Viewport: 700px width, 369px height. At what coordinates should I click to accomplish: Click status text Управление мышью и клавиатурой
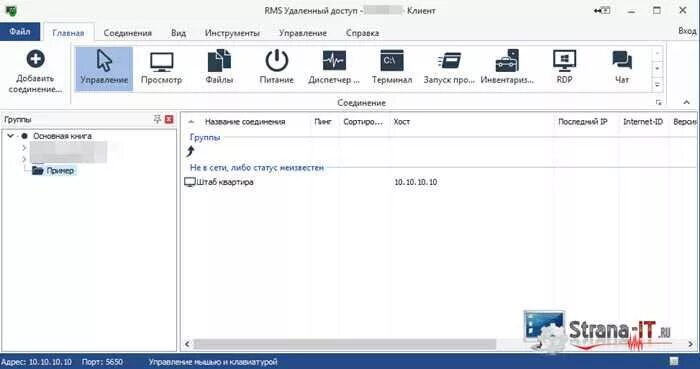tap(213, 361)
